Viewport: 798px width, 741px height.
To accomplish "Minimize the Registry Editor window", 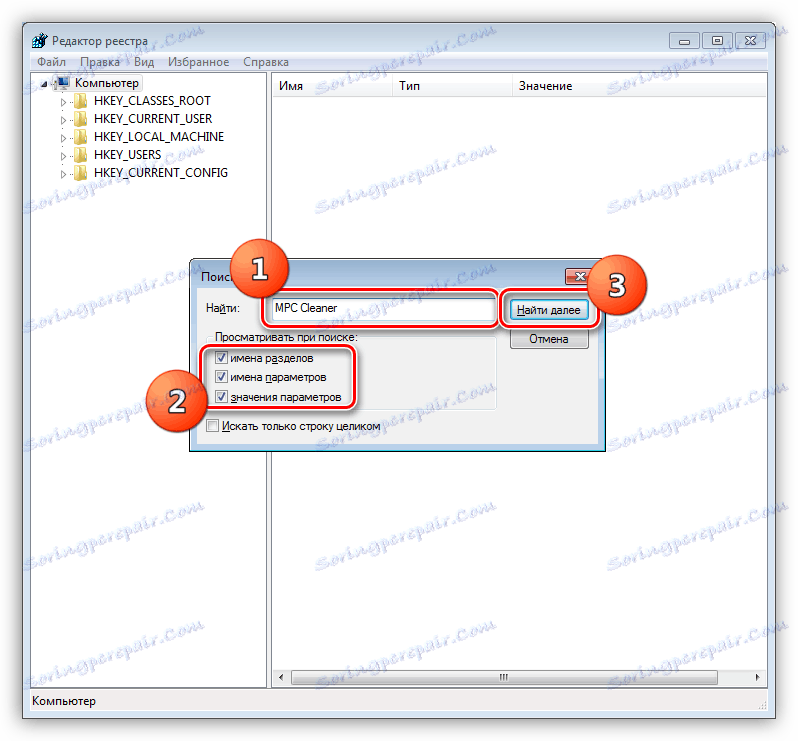I will pos(684,41).
